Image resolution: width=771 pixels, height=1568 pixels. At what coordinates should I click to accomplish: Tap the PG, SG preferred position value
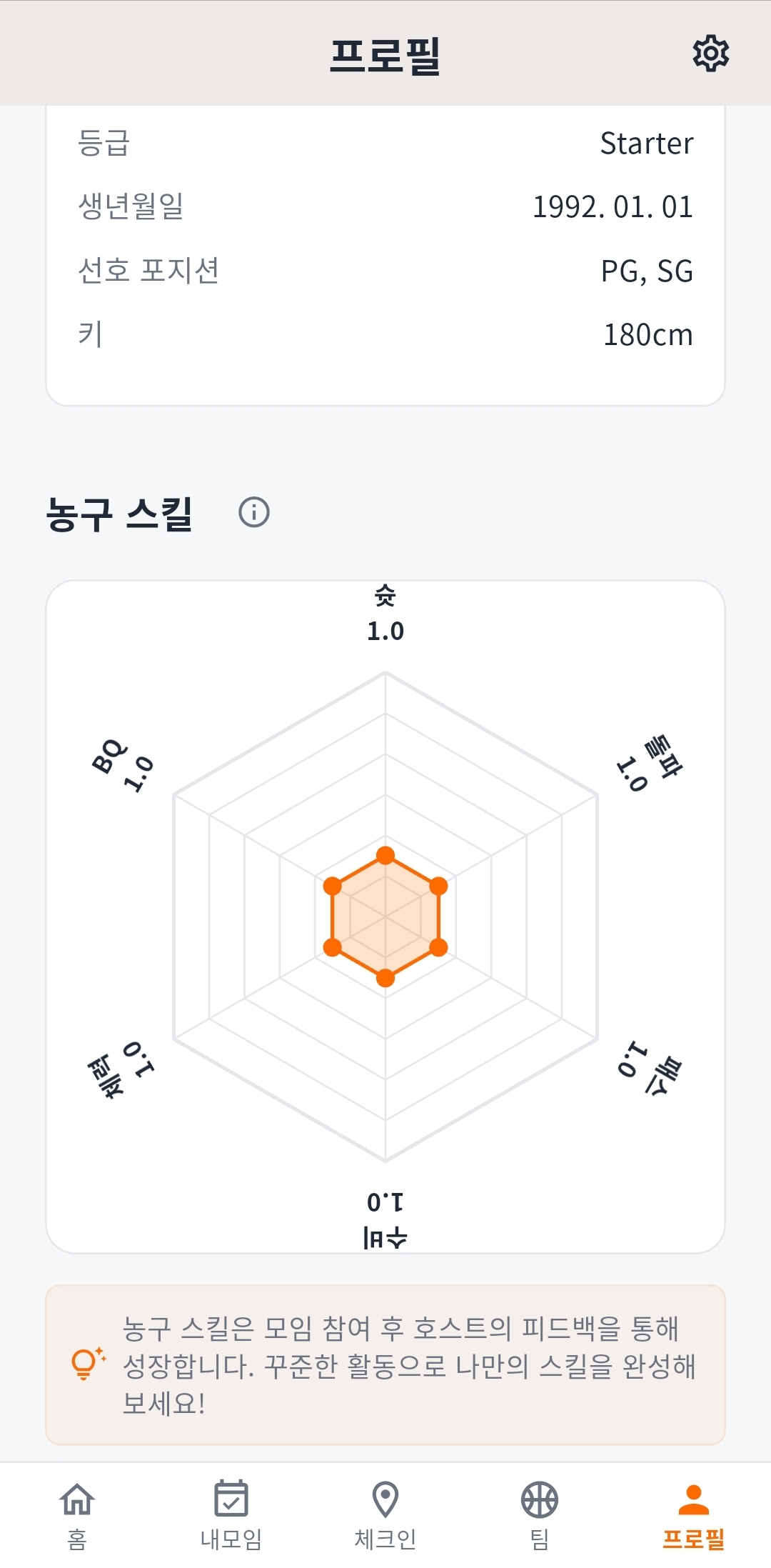click(x=647, y=271)
